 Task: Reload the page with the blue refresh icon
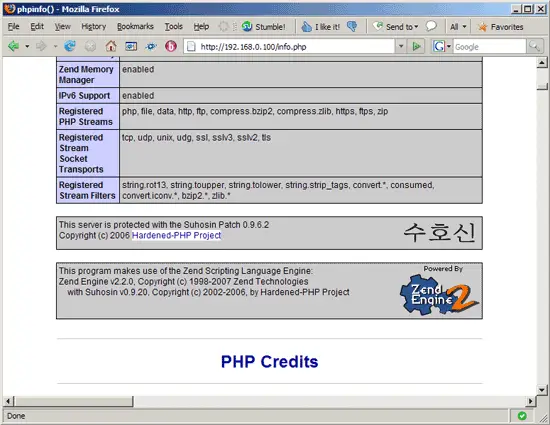pos(70,46)
